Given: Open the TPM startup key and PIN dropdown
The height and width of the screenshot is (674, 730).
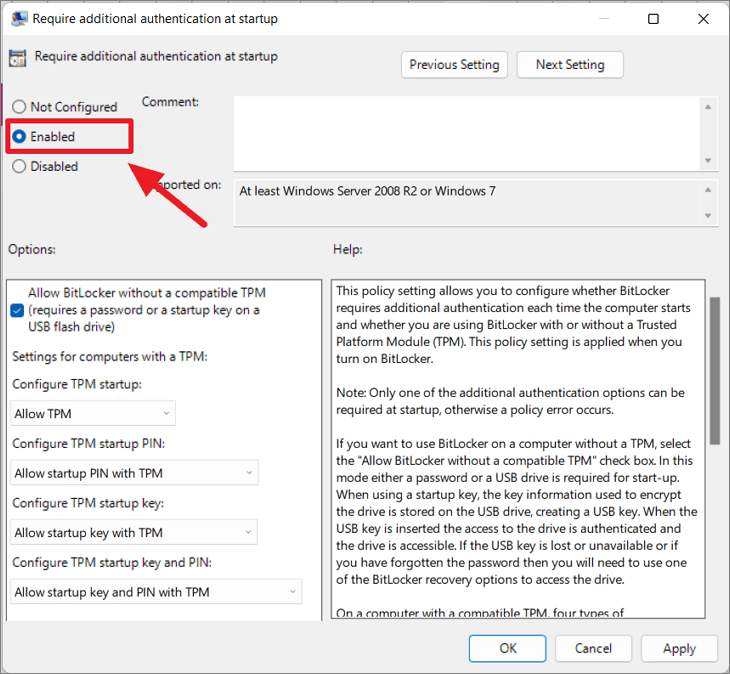Looking at the screenshot, I should [x=156, y=592].
